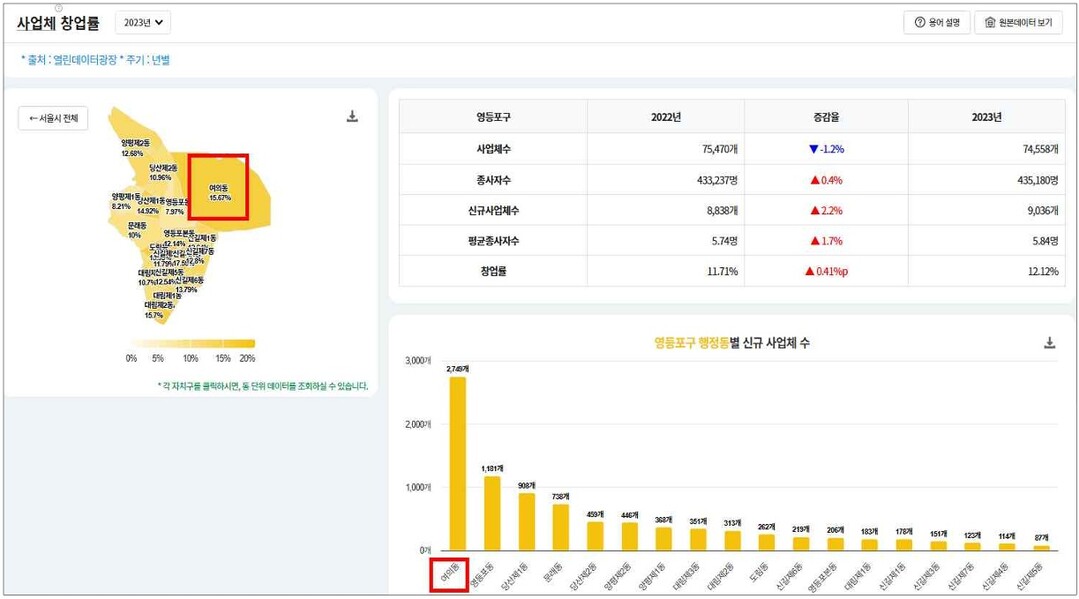Click the 738개 bar in chart
Screen dimensions: 1079x599
pos(561,527)
